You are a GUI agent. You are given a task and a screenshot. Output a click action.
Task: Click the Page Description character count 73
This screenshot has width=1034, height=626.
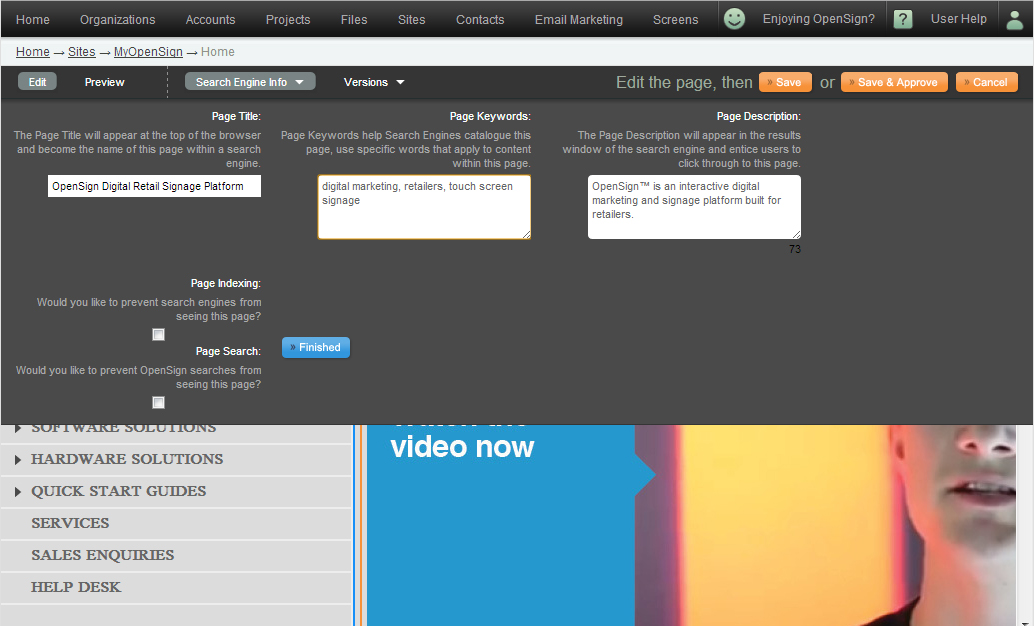point(795,249)
